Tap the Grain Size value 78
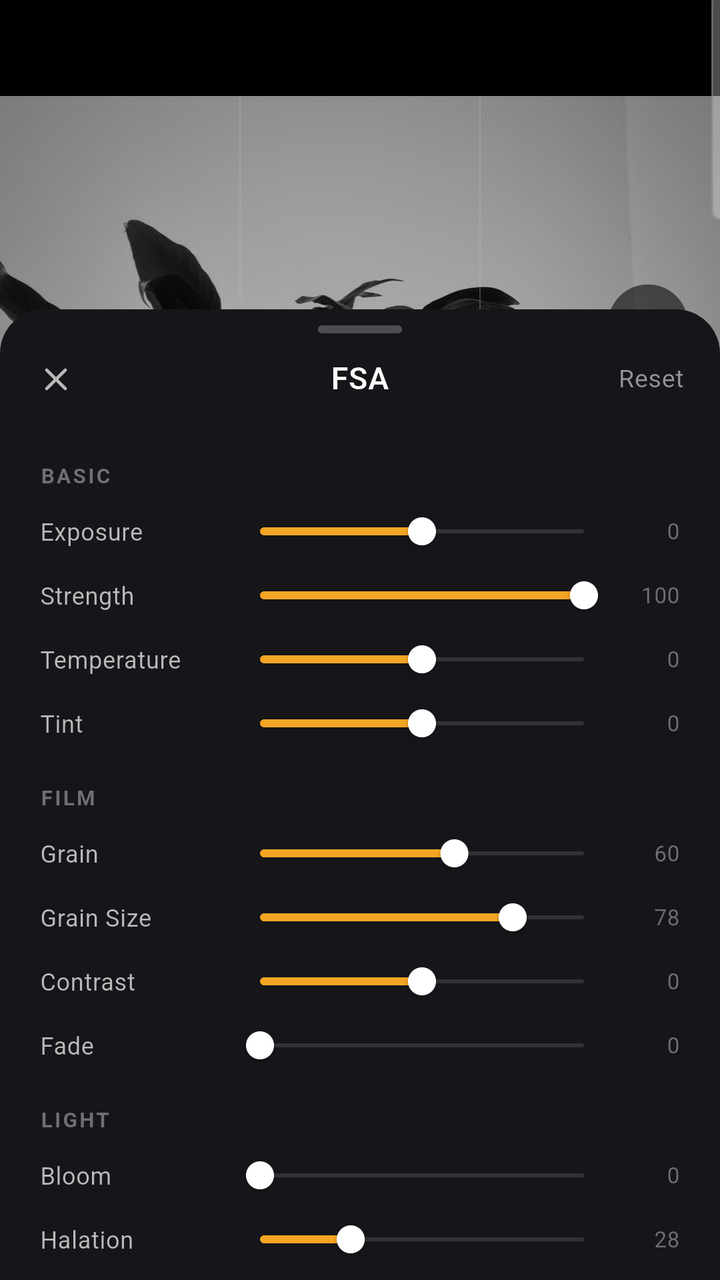The width and height of the screenshot is (720, 1280). (x=667, y=918)
